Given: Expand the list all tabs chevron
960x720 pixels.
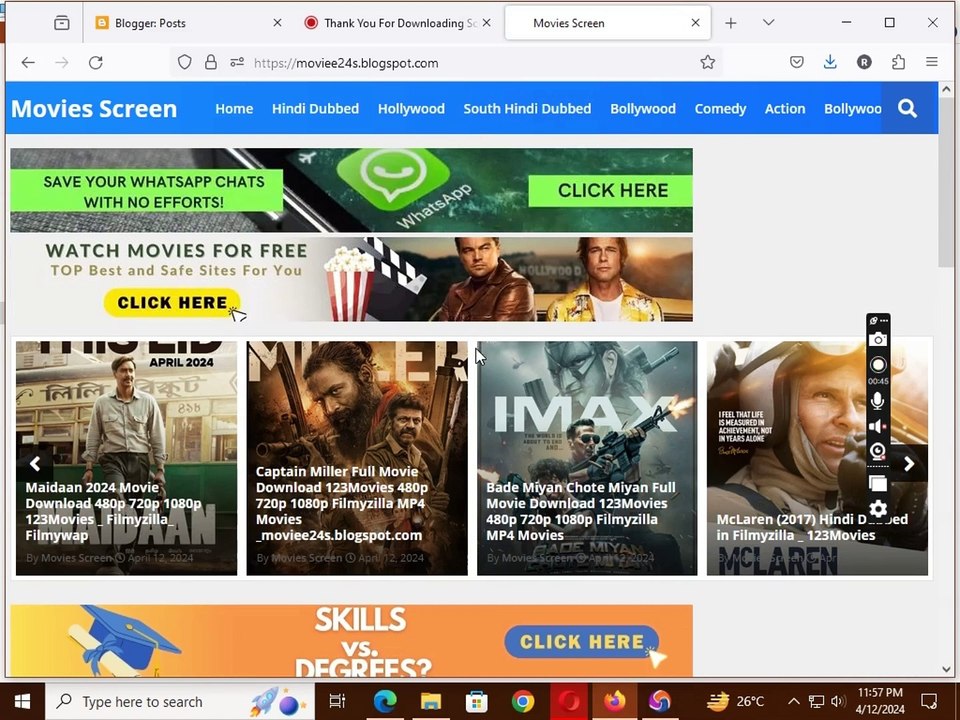Looking at the screenshot, I should click(769, 23).
